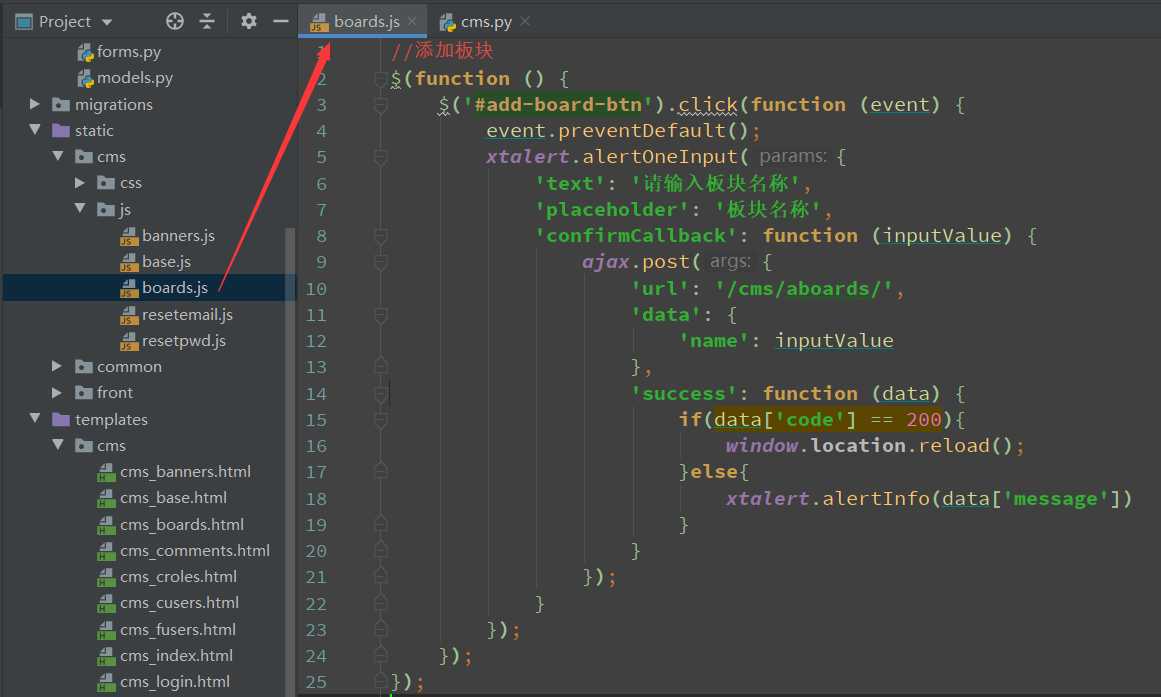Viewport: 1161px width, 697px height.
Task: Fold the data object at line 11
Action: pos(381,315)
